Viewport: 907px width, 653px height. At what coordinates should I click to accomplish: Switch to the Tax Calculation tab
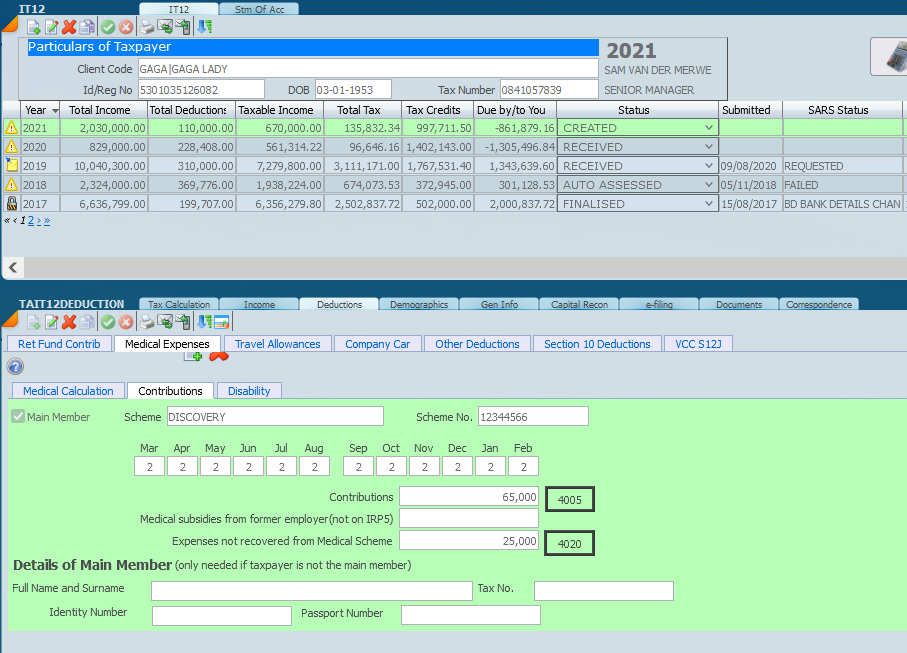coord(178,304)
